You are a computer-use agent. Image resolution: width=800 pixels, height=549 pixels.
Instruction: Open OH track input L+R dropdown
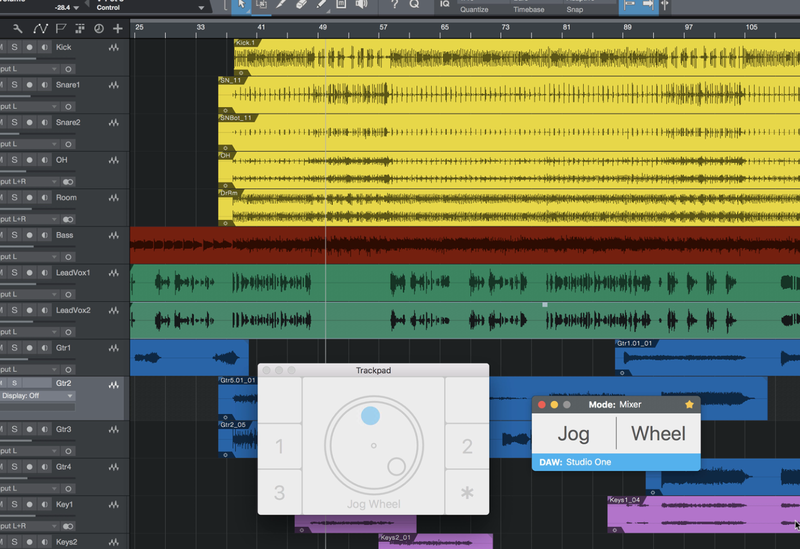click(x=29, y=182)
